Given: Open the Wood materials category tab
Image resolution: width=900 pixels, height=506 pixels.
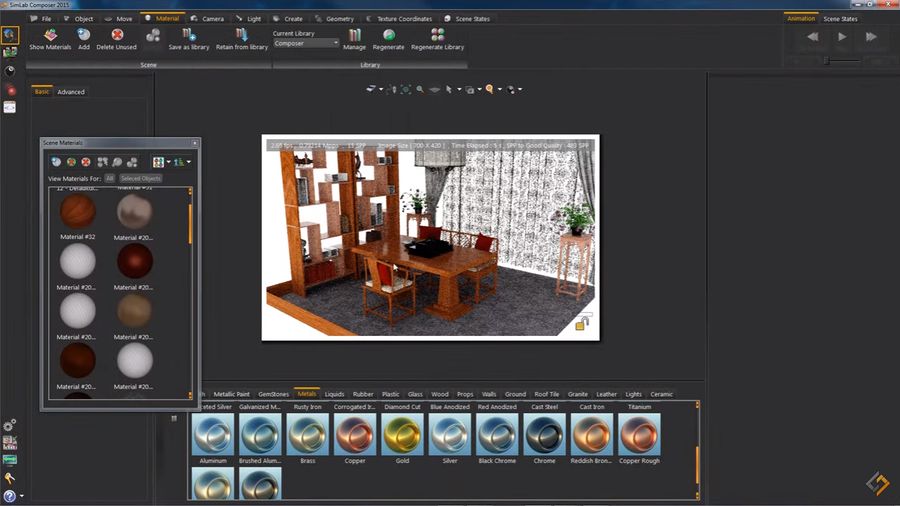Looking at the screenshot, I should pos(440,394).
